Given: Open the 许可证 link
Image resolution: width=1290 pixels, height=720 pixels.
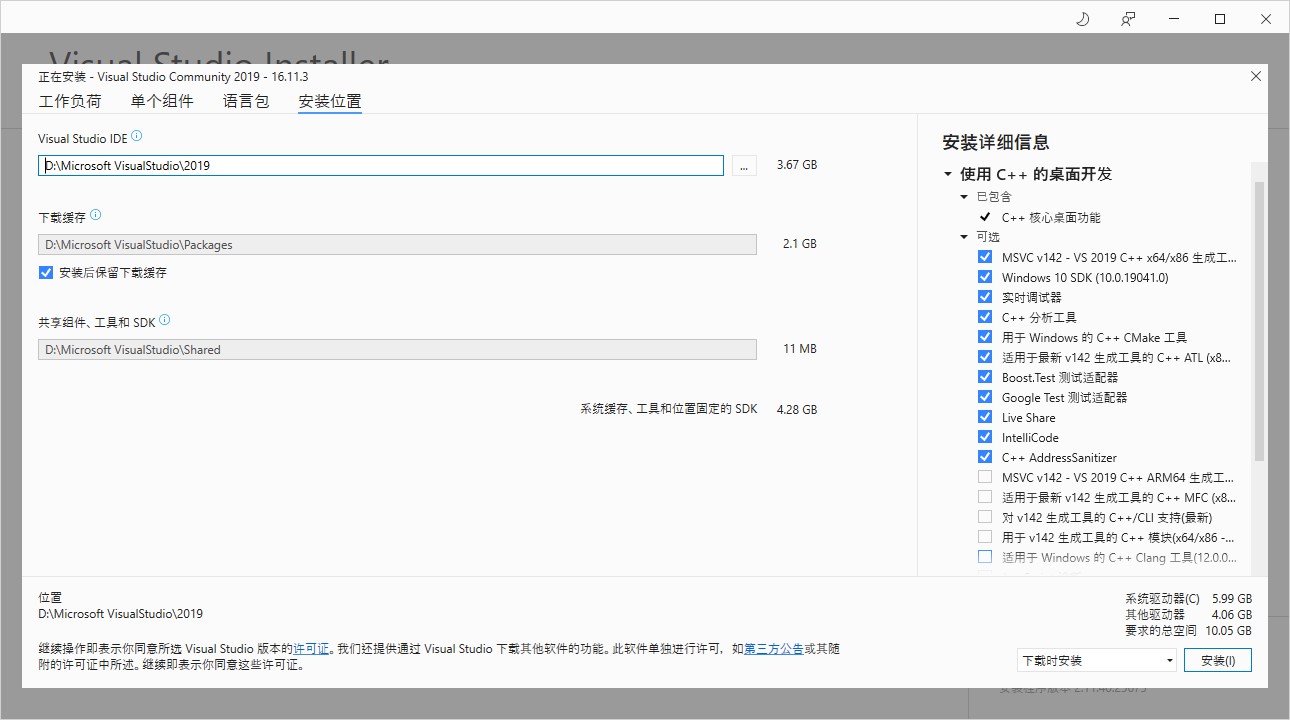Looking at the screenshot, I should pos(311,649).
